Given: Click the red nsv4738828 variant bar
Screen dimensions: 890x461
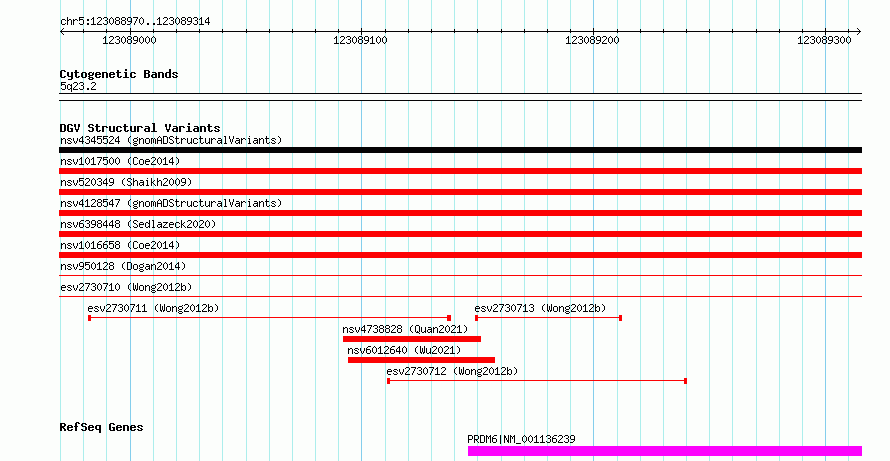Looking at the screenshot, I should point(412,339).
